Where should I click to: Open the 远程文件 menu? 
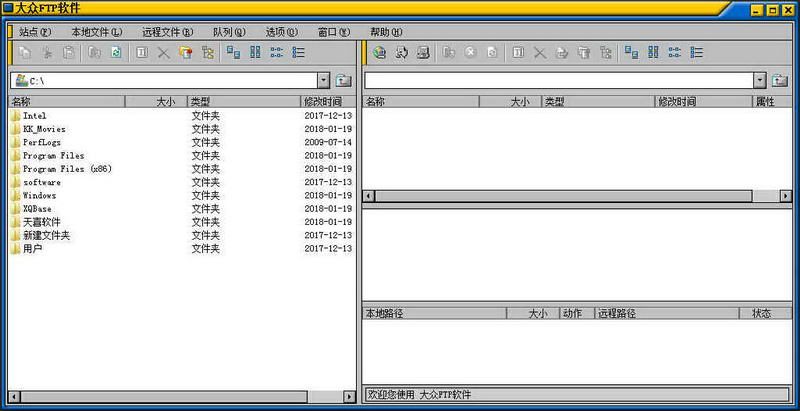[x=168, y=32]
